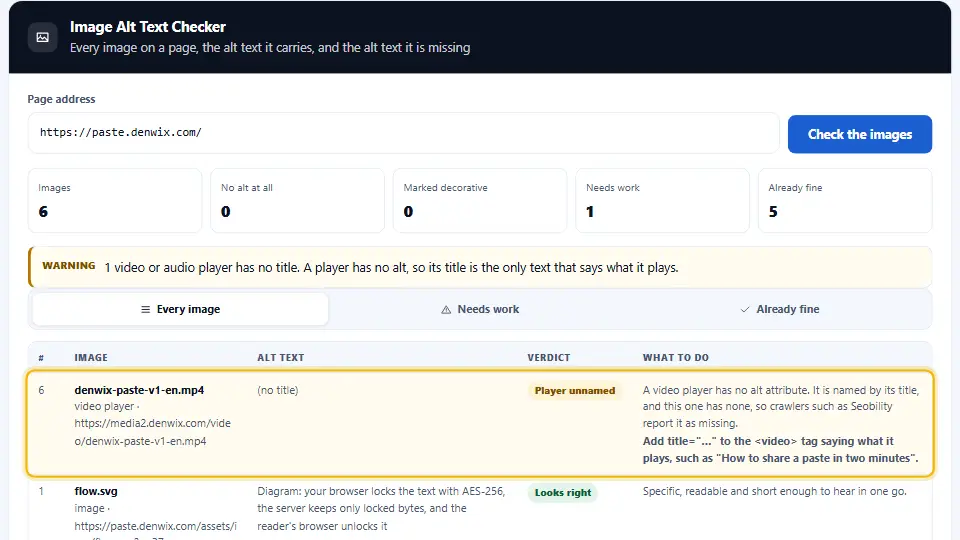Select the Already fine stat card

(x=845, y=201)
